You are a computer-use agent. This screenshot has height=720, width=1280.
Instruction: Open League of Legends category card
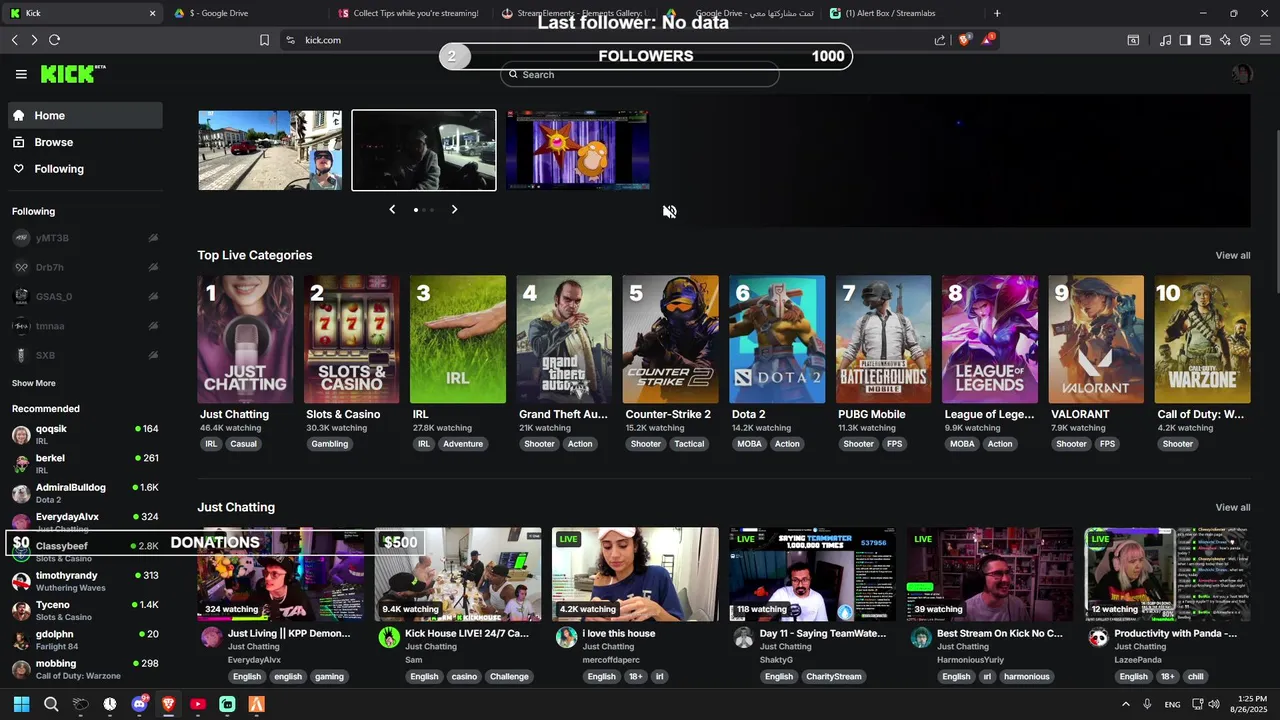[990, 339]
